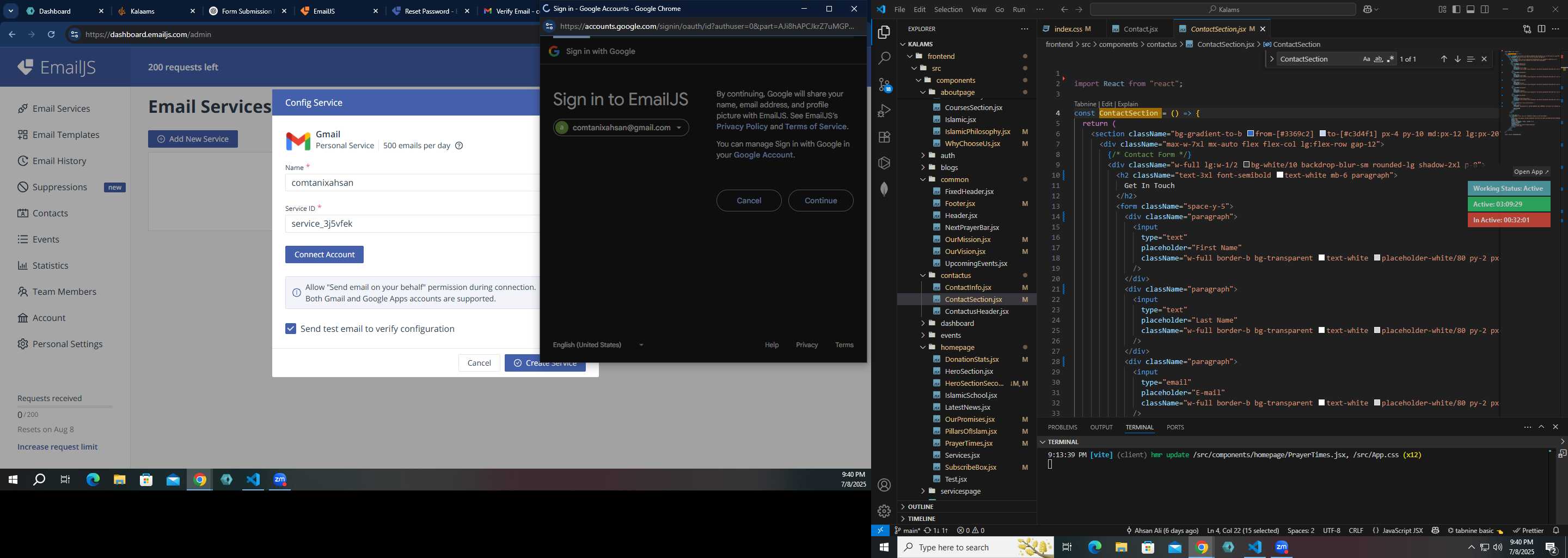
Task: Click the Name input field with comtanixahsan
Action: 412,183
